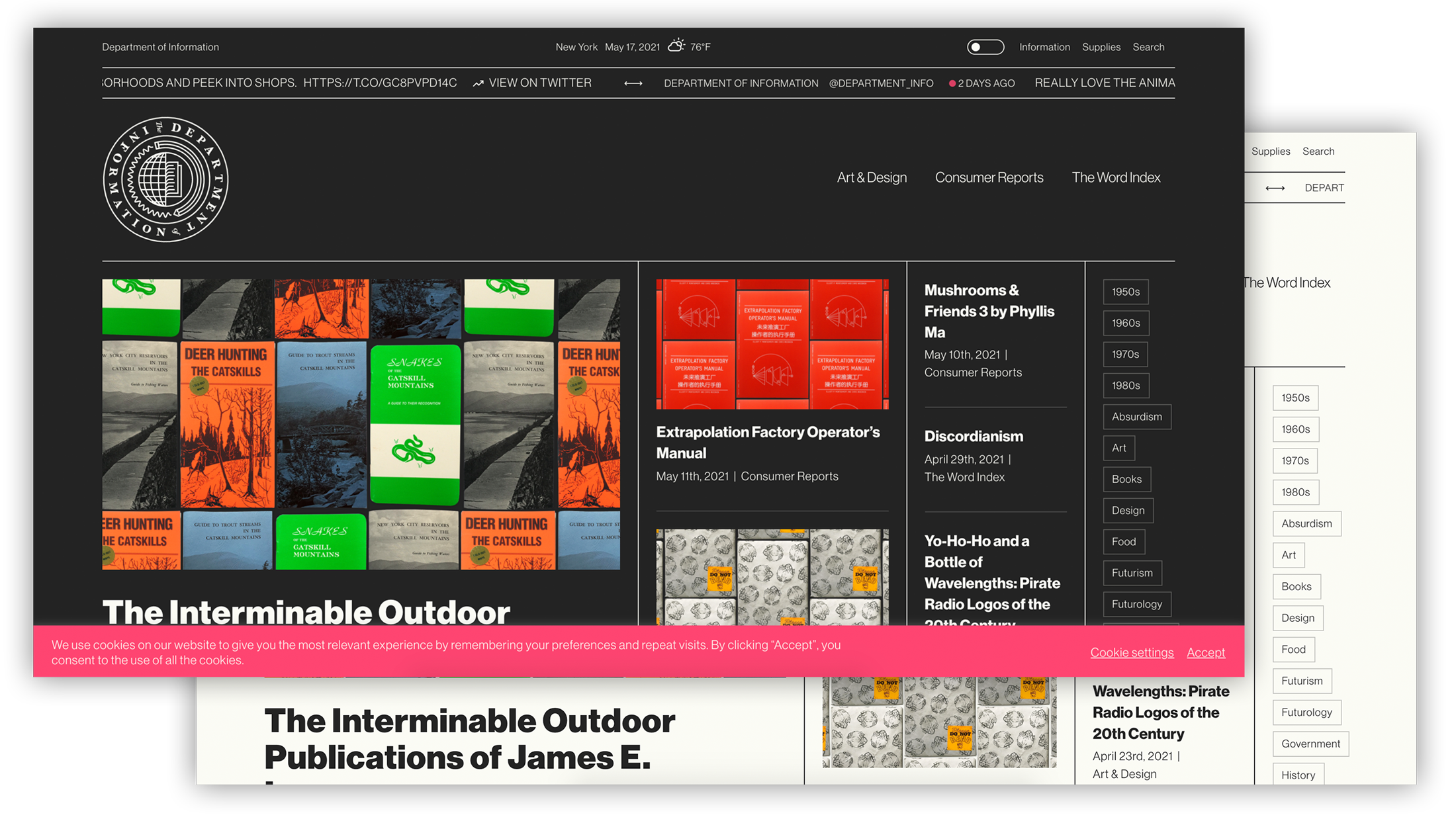Open the red Extrapolation Factory thumbnail
The width and height of the screenshot is (1456, 819).
(x=772, y=344)
